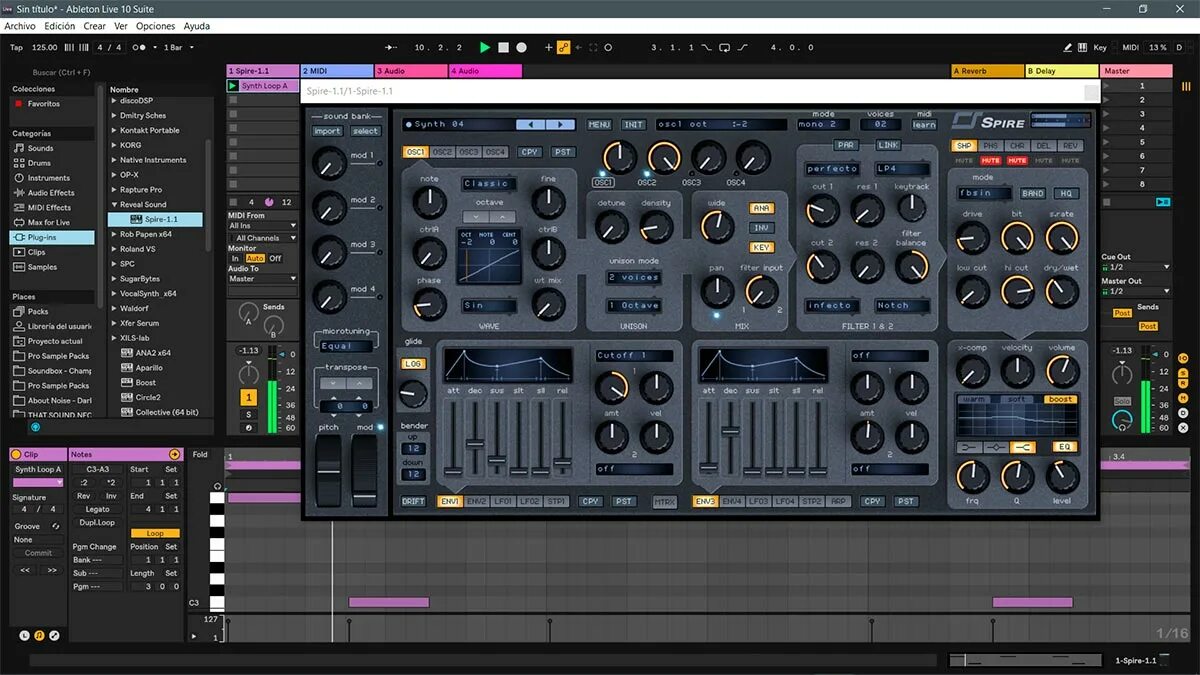Go to next preset arrow in Spire
Image resolution: width=1200 pixels, height=675 pixels.
pyautogui.click(x=560, y=125)
